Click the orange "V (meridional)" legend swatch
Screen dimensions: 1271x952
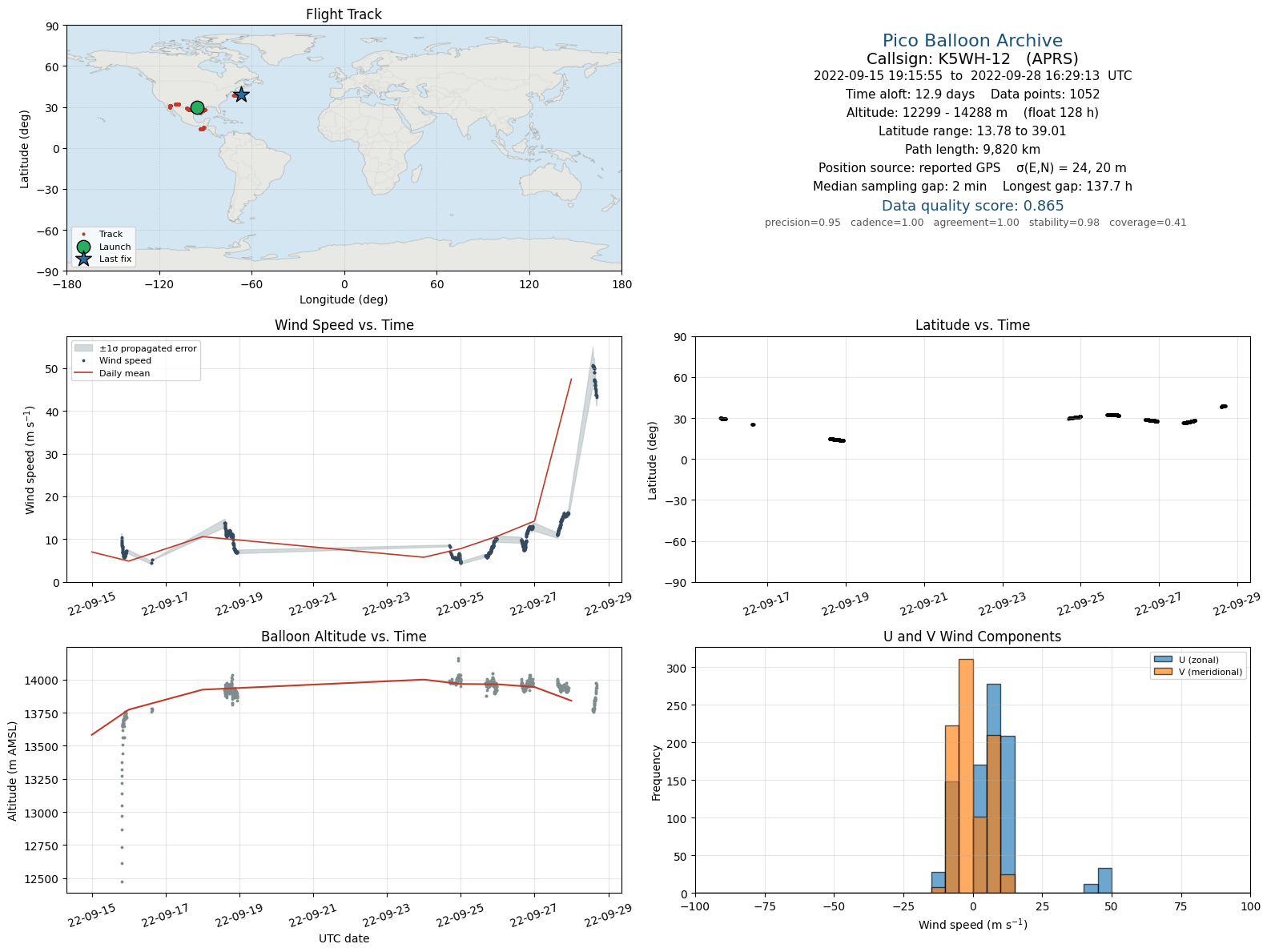1163,672
